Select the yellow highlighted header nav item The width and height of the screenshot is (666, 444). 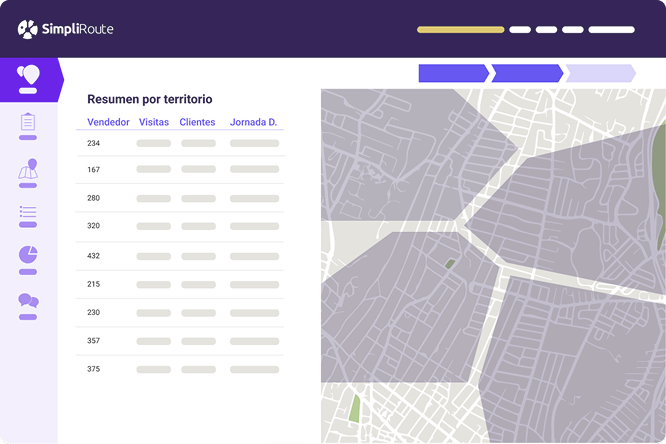click(460, 30)
